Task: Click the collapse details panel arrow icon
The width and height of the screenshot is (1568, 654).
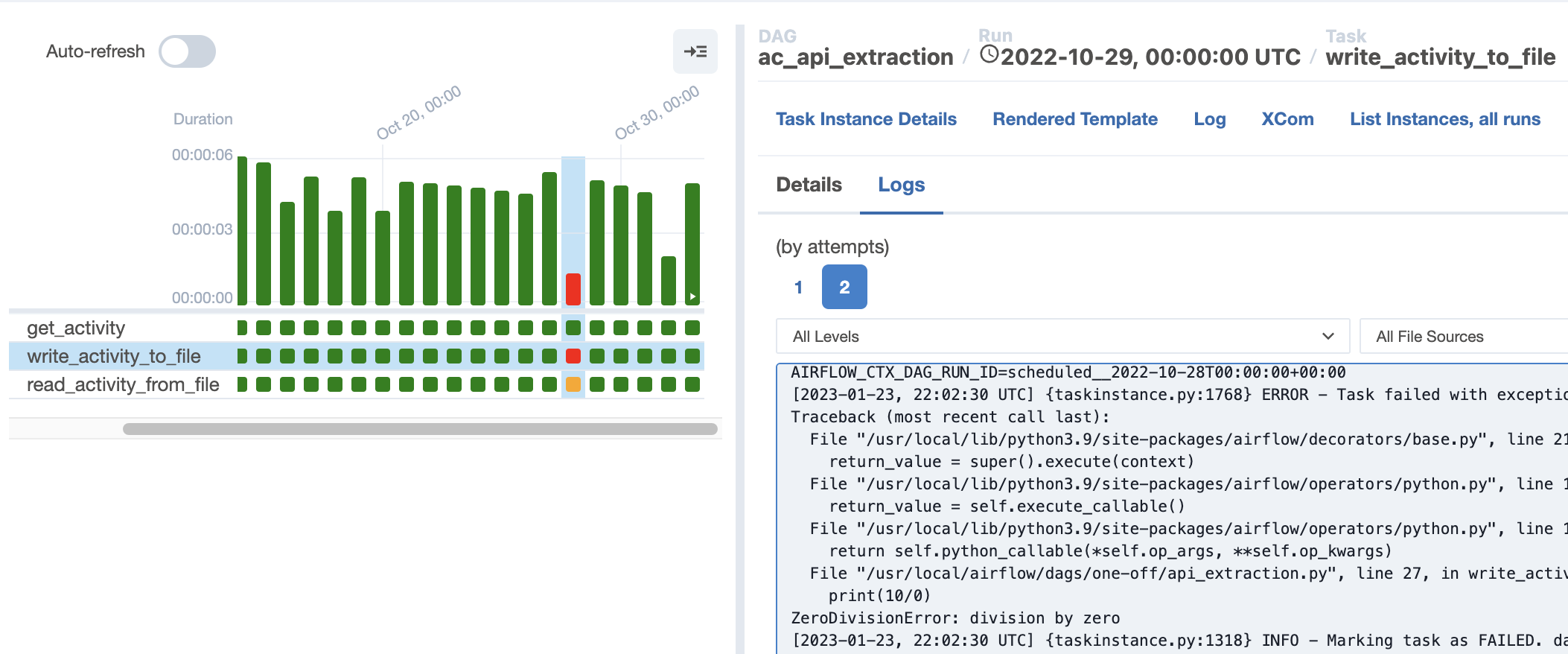Action: pos(695,51)
